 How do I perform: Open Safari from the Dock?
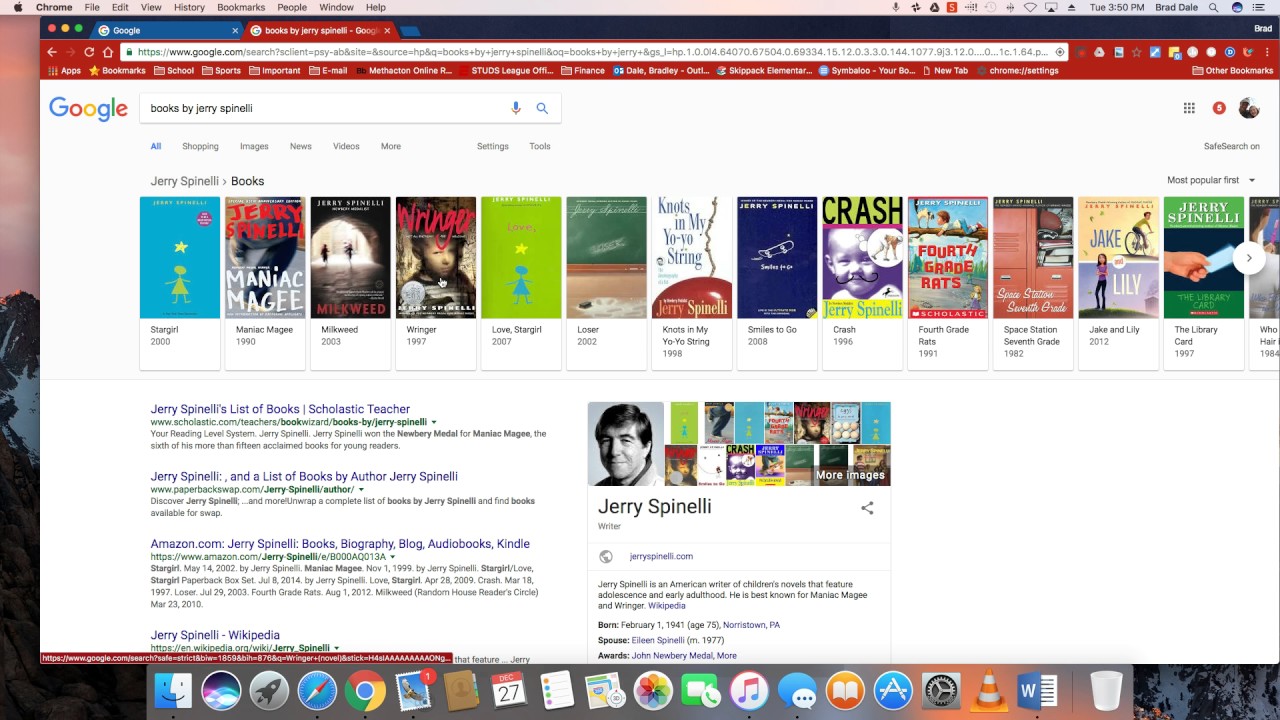pos(317,691)
